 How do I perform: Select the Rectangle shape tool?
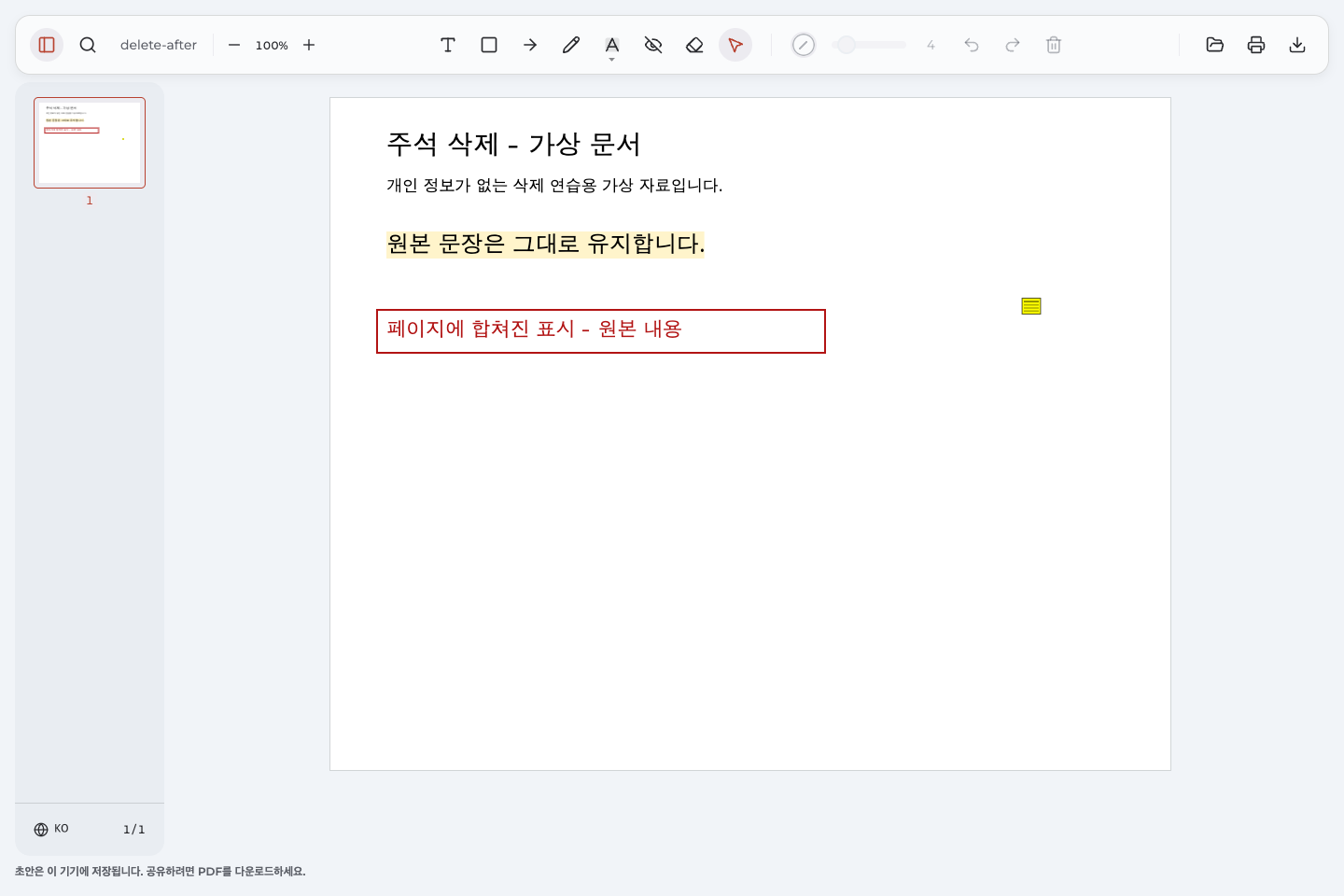pos(489,45)
